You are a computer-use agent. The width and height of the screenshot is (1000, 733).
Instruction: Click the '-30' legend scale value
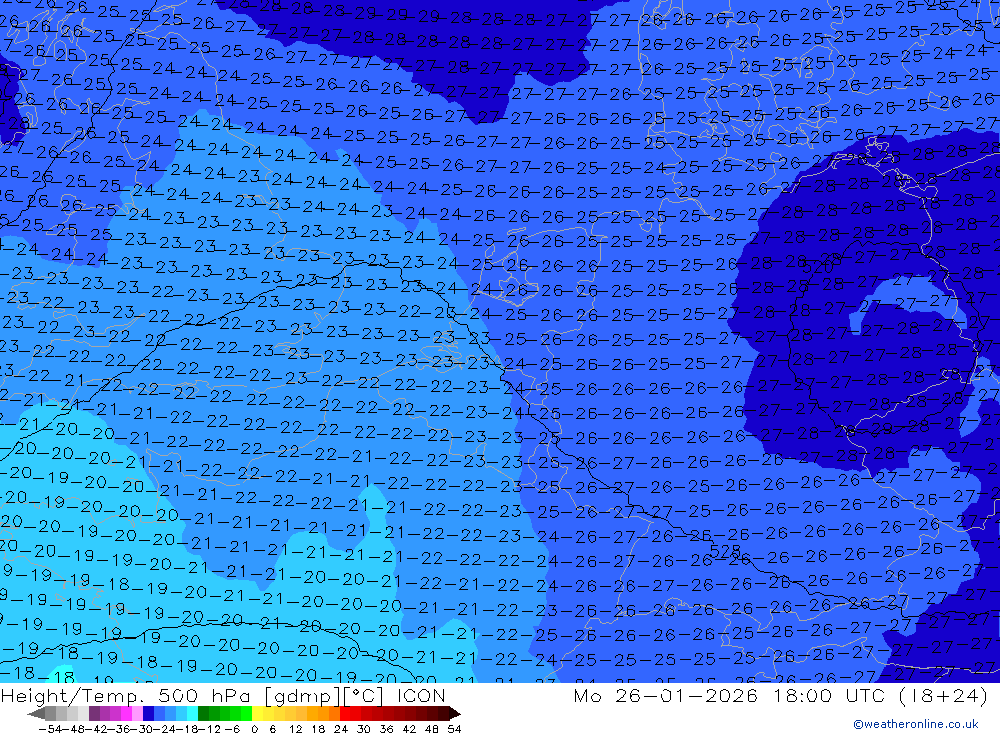143,729
